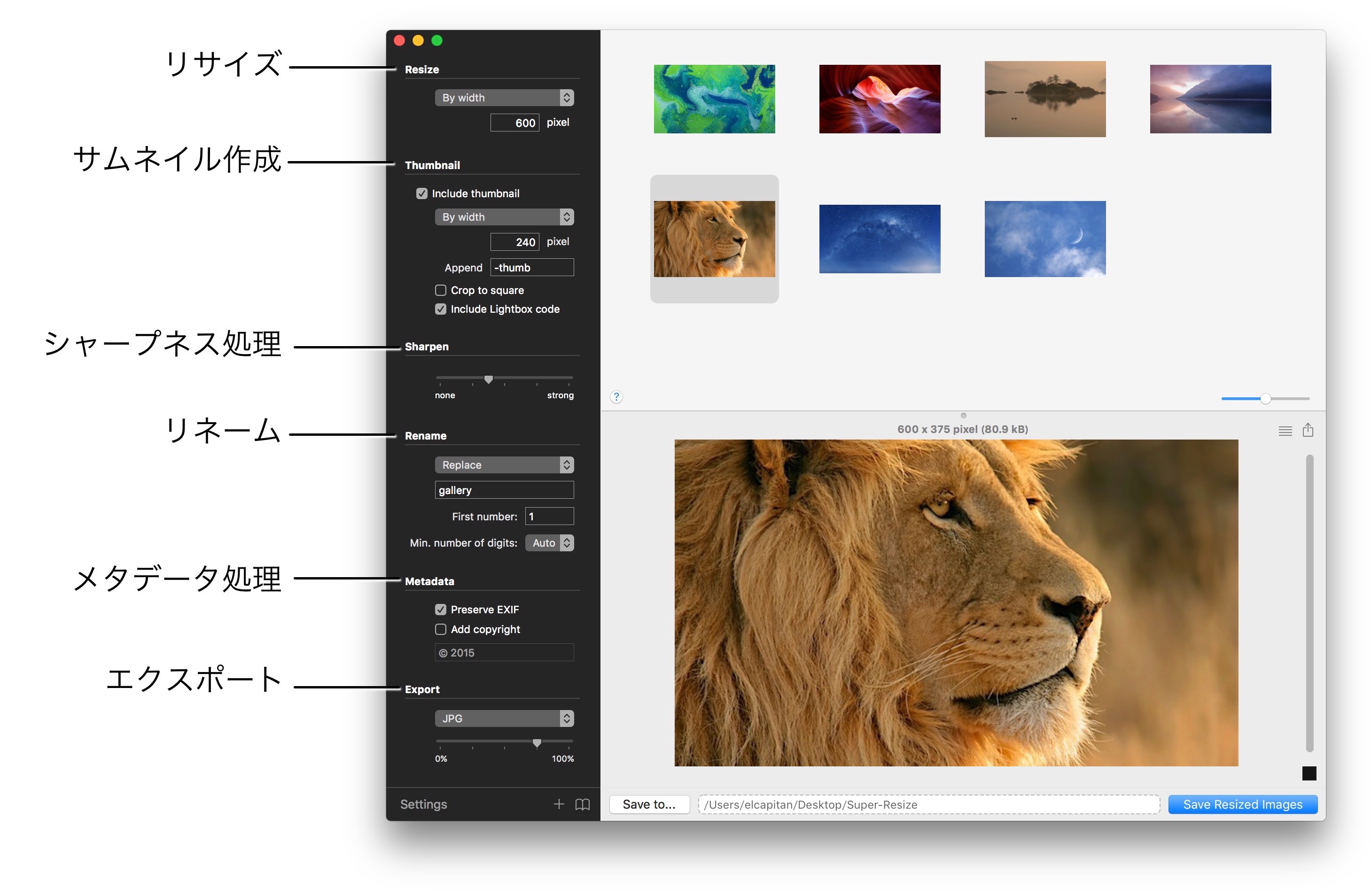
Task: Open the saved settings book icon
Action: click(x=583, y=804)
